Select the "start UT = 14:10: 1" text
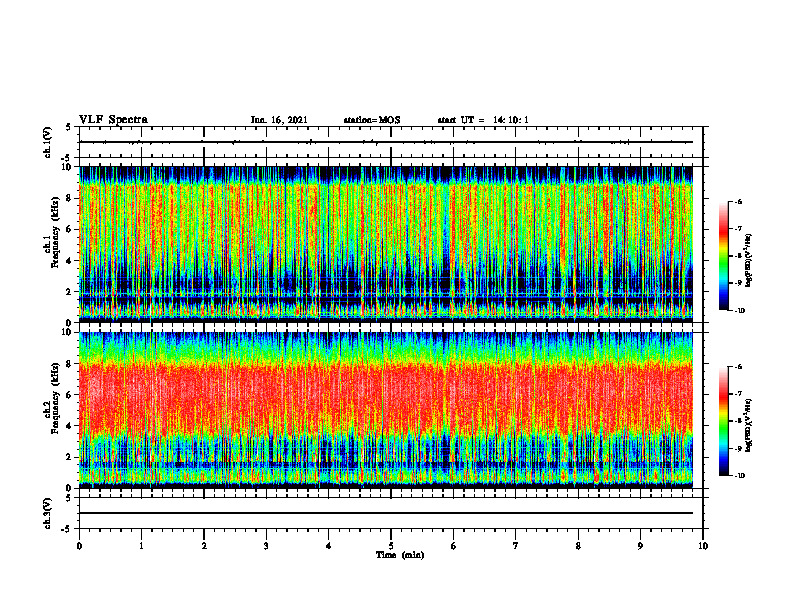792x612 pixels. [x=483, y=120]
